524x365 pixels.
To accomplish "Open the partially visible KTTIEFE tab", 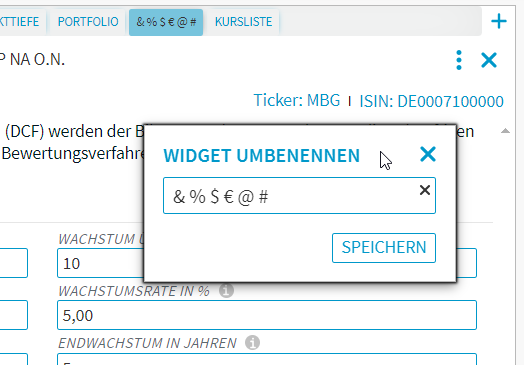I will [20, 22].
